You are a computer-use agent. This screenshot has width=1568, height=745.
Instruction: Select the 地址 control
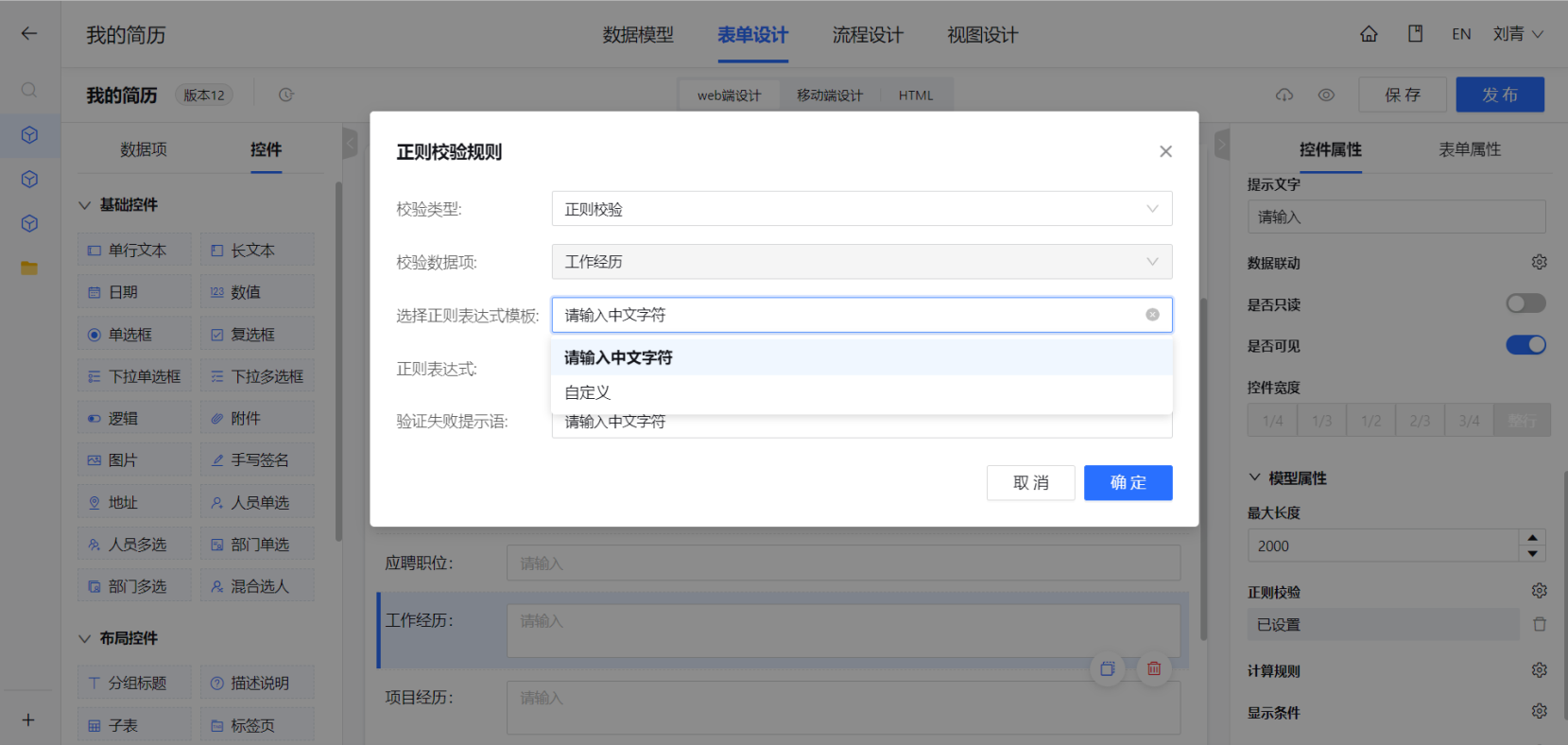135,502
